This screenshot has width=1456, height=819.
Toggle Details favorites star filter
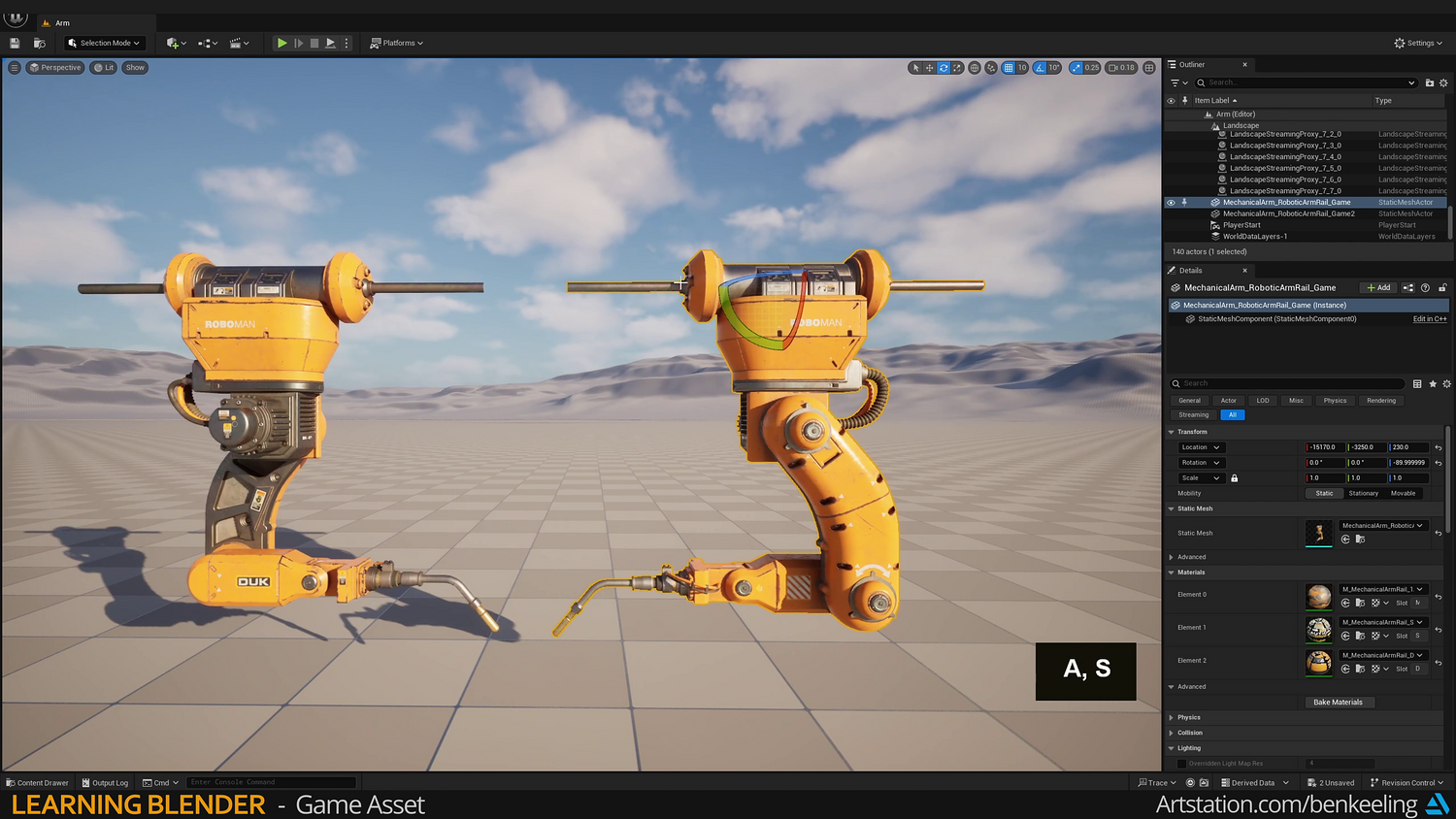(1433, 384)
